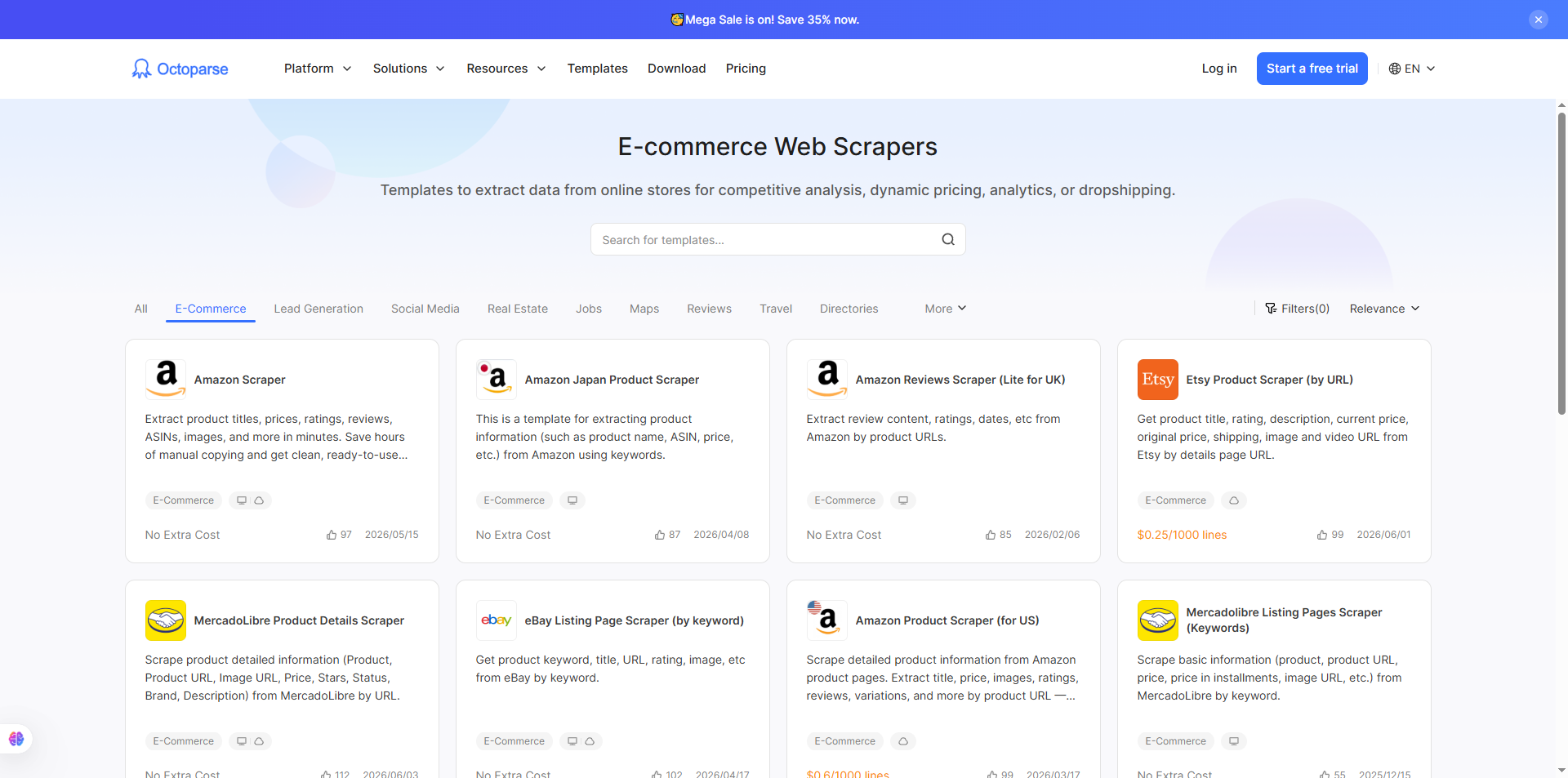Click the Log in link
This screenshot has height=778, width=1568.
pos(1219,69)
